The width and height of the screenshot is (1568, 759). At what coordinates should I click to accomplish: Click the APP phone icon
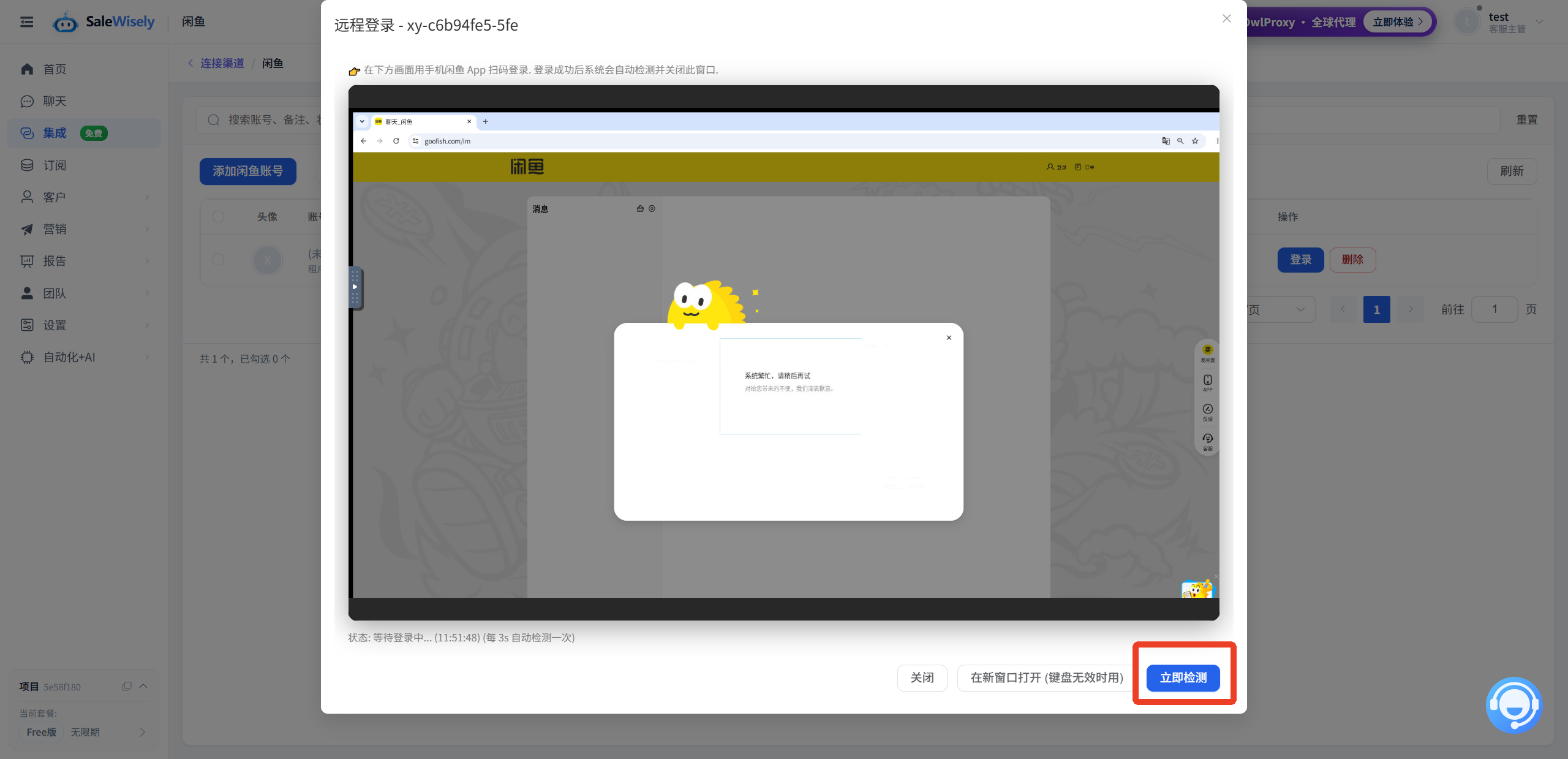coord(1207,383)
